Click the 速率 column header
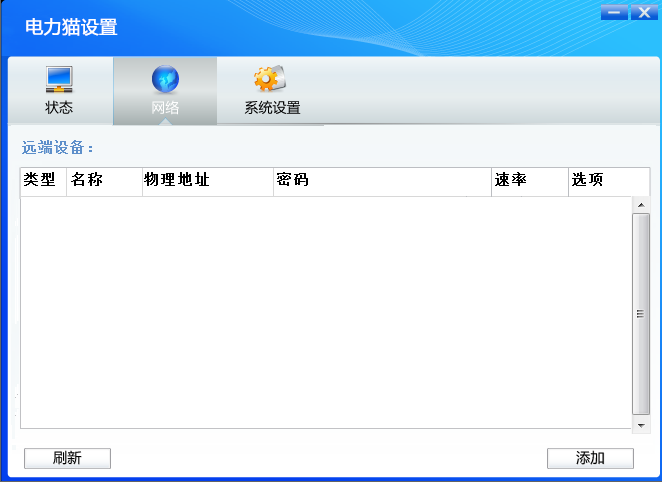662x482 pixels. pyautogui.click(x=530, y=182)
